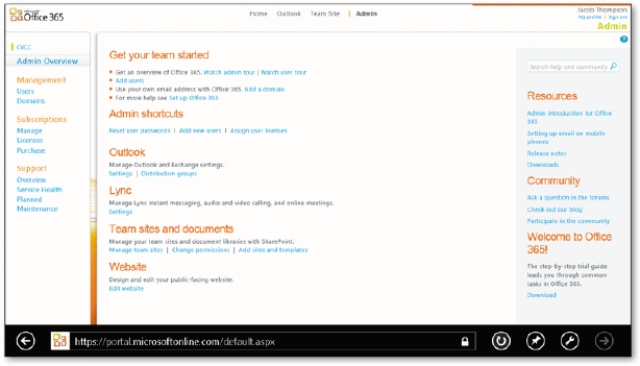Click Participate in the community link
The height and width of the screenshot is (366, 640).
point(568,221)
